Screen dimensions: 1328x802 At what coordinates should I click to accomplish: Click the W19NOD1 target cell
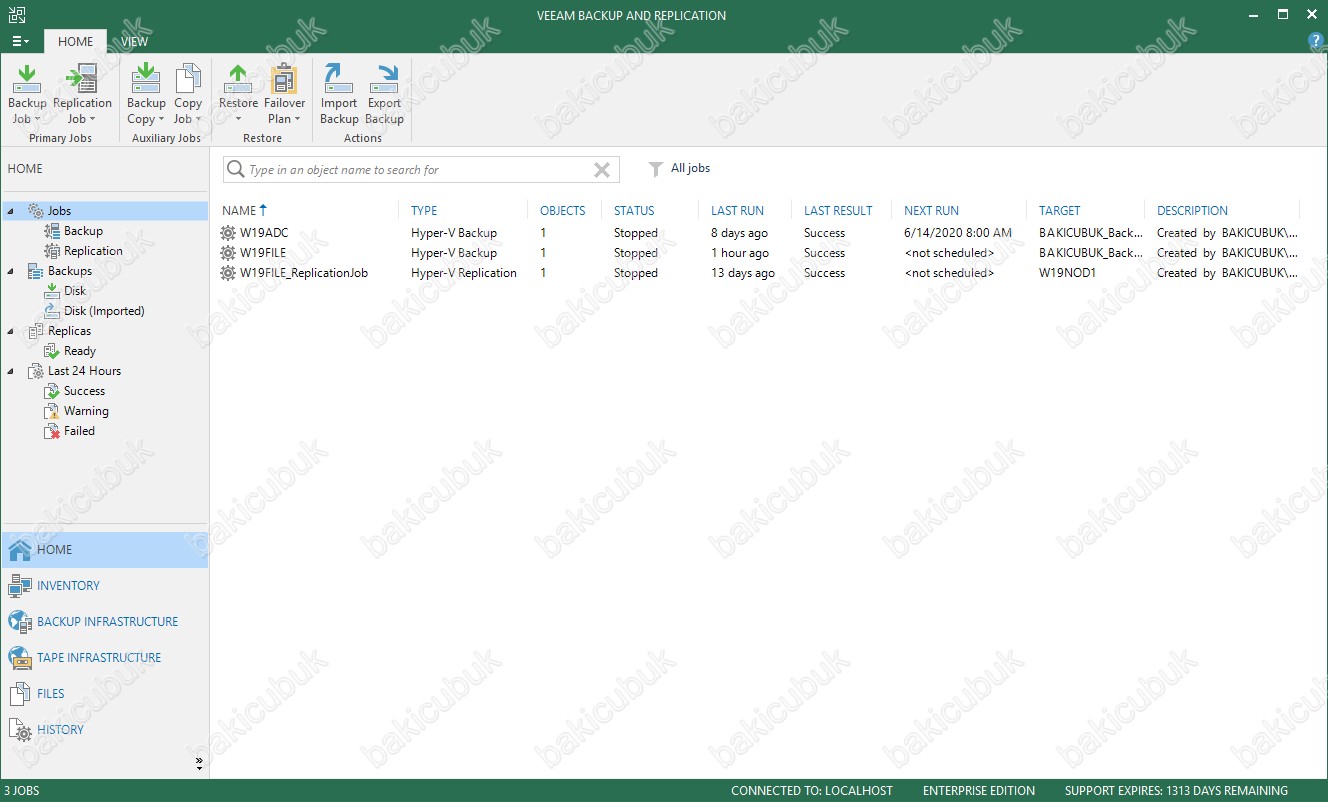pos(1067,273)
